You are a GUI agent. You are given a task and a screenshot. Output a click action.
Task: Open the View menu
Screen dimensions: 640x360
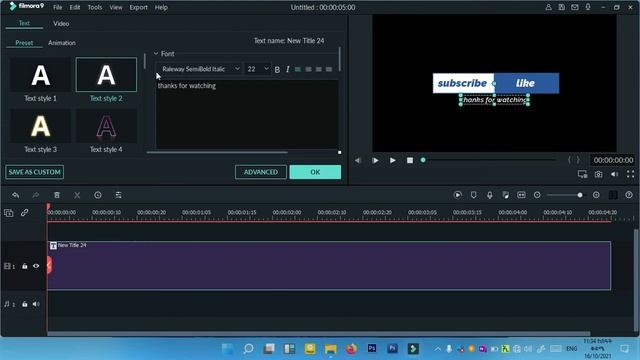pos(116,7)
